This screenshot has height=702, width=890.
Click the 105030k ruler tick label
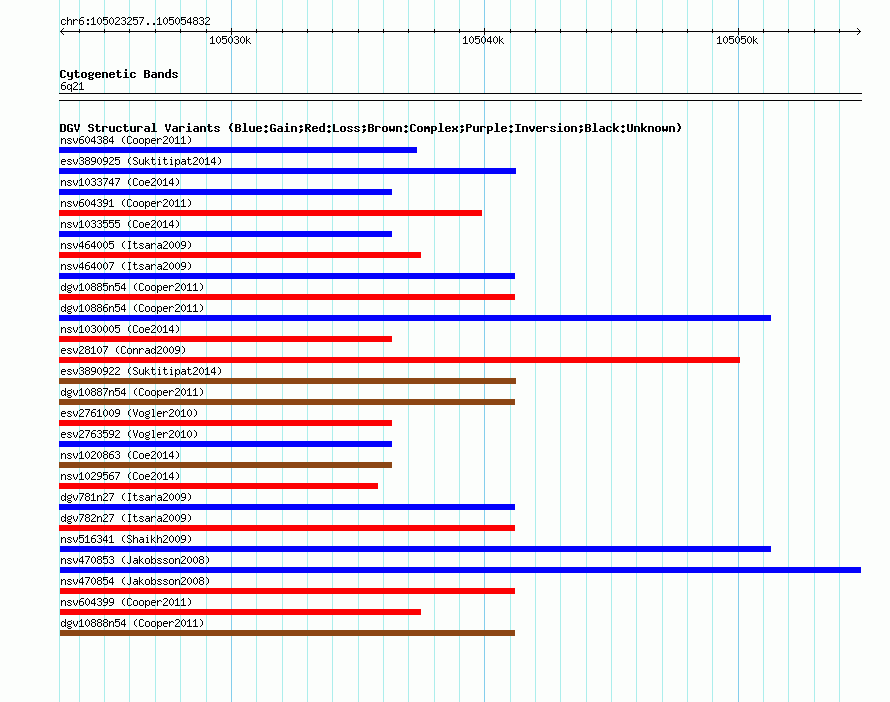pyautogui.click(x=230, y=40)
